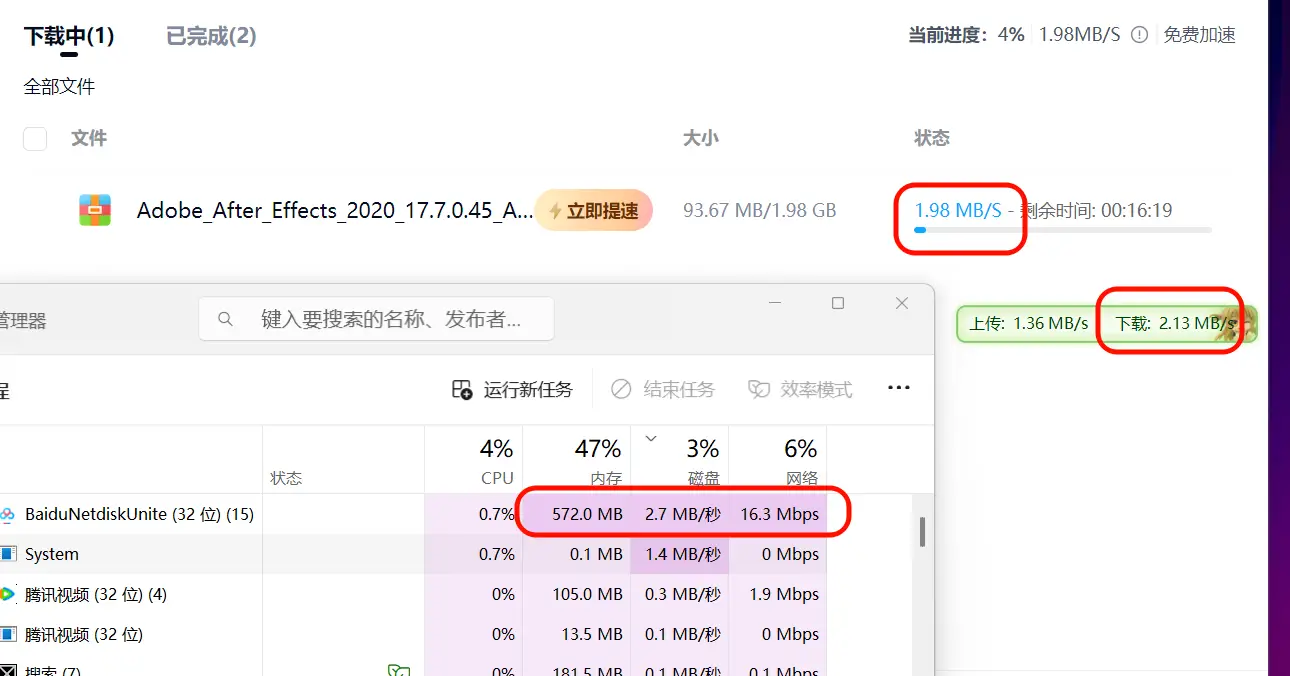
Task: Click the 免费加速 link
Action: tap(1199, 35)
